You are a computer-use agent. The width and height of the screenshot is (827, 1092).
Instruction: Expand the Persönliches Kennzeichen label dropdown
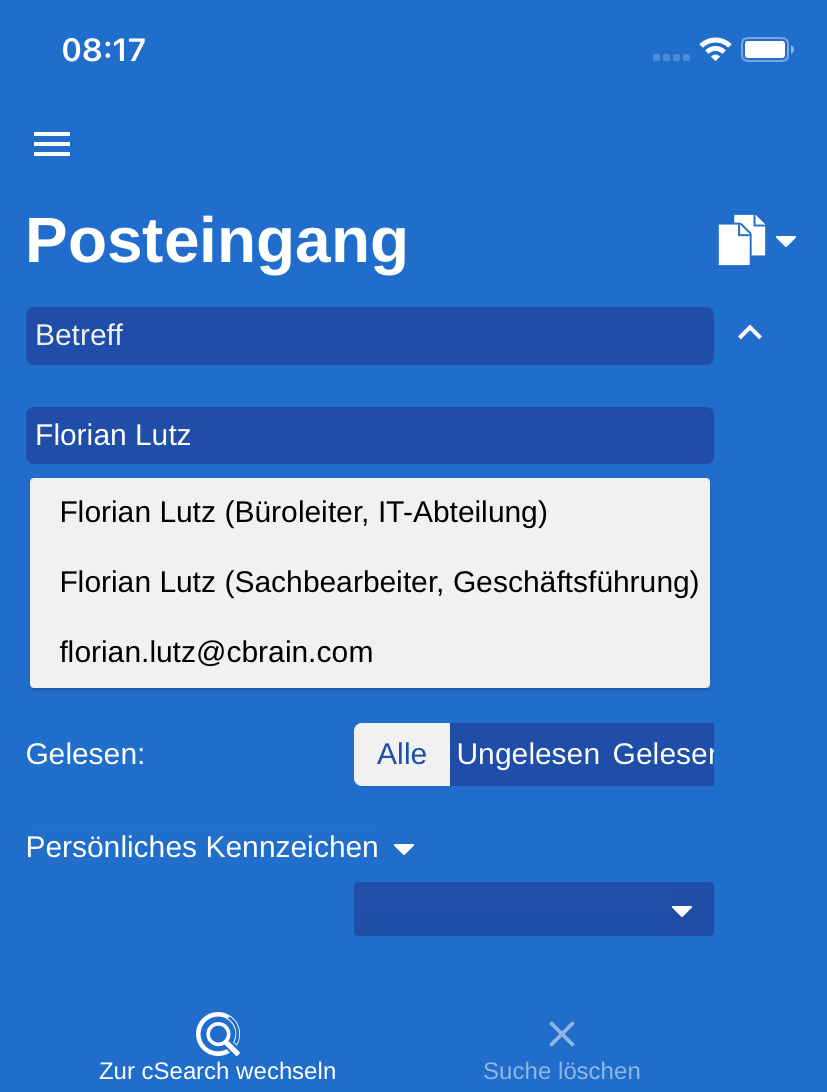coord(403,849)
